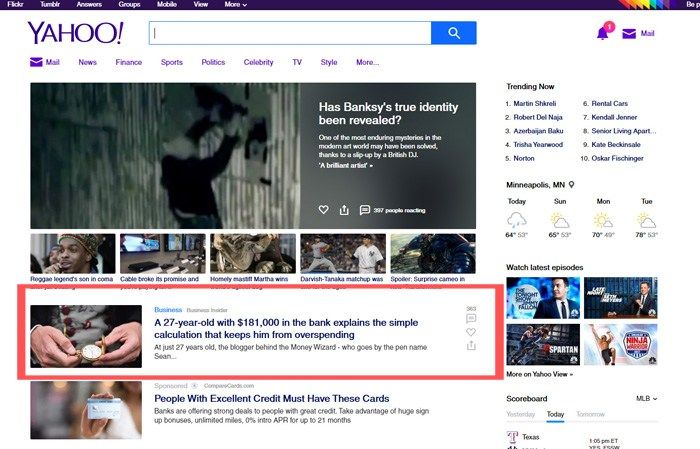
Task: Go to the Sports section
Action: click(172, 62)
